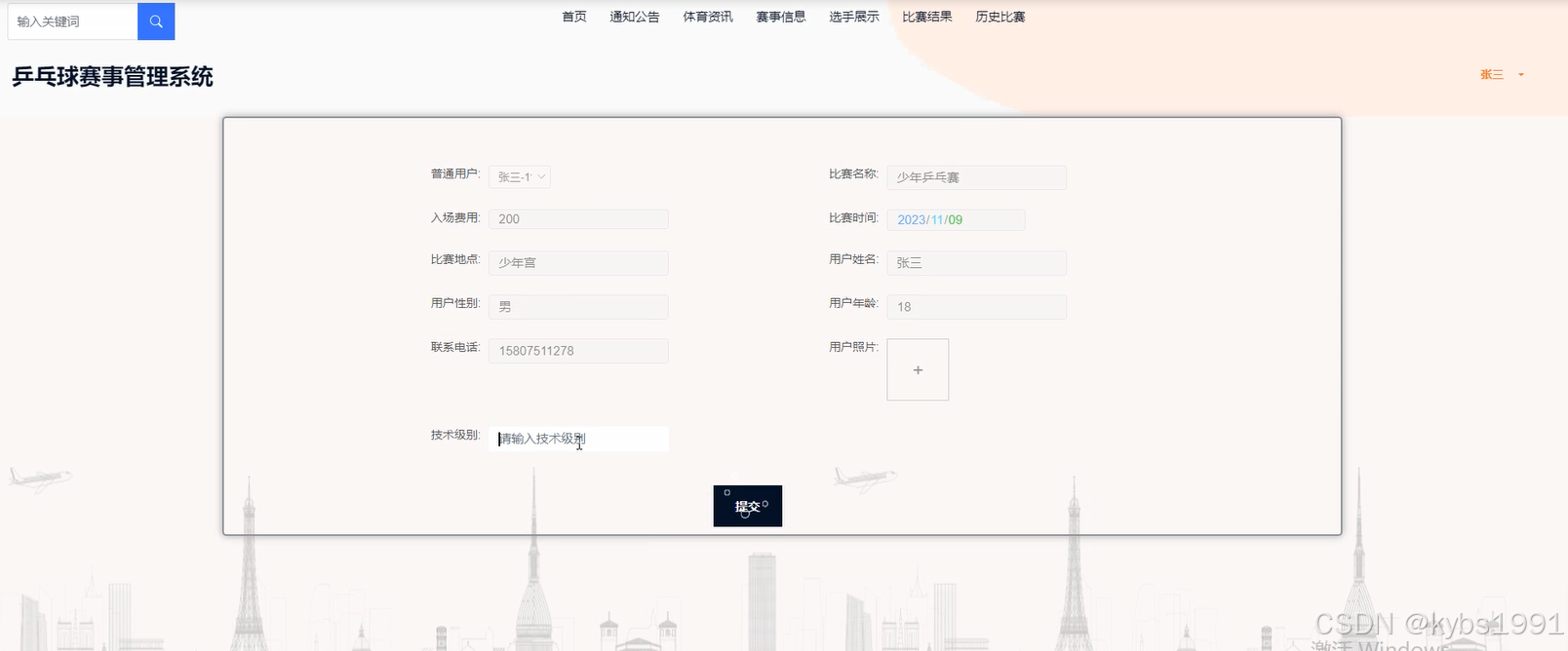The height and width of the screenshot is (651, 1568).
Task: Go to 体育资讯 page
Action: [x=708, y=17]
